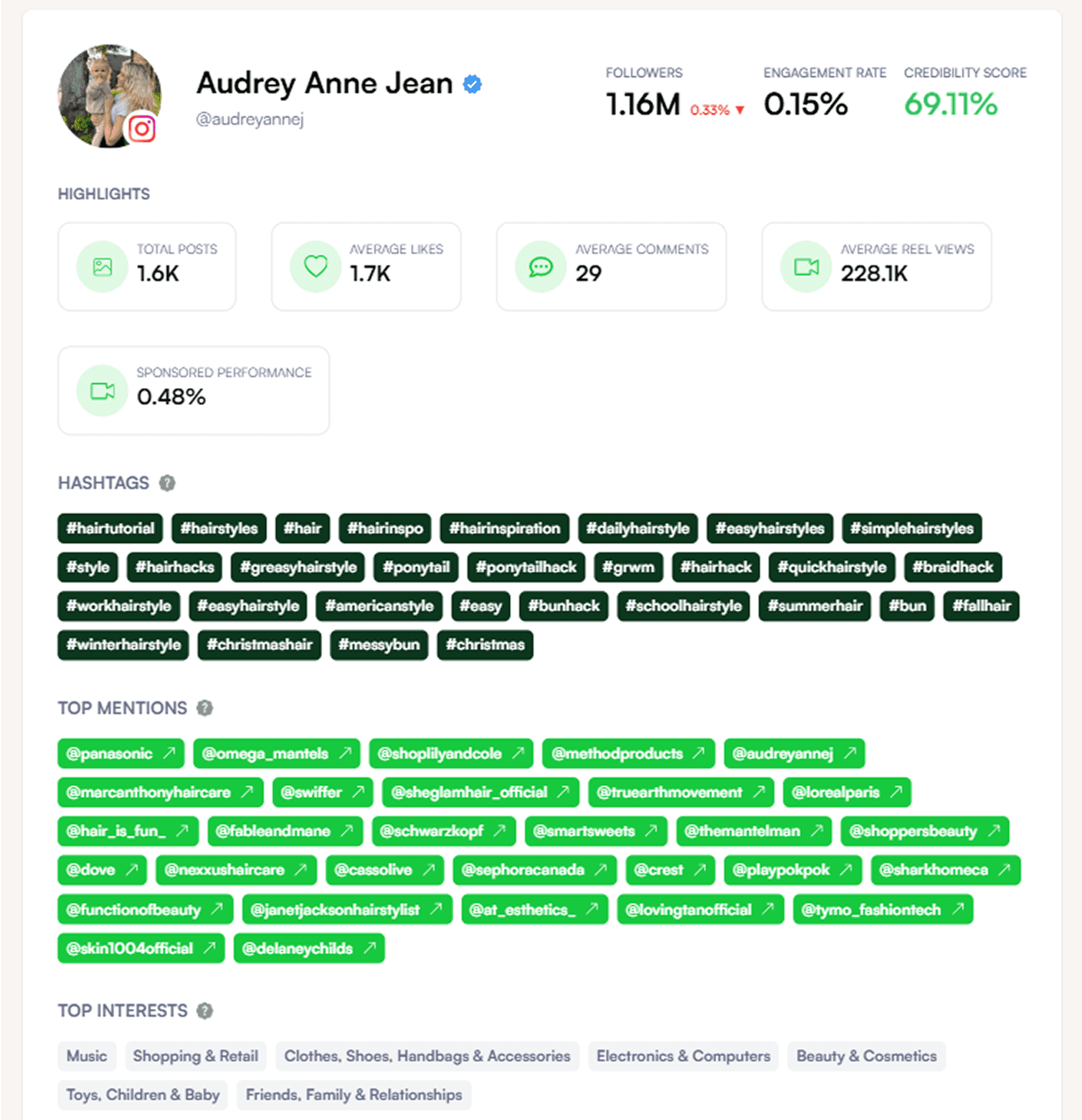Click the Instagram logo badge on avatar
The height and width of the screenshot is (1120, 1082).
[142, 128]
